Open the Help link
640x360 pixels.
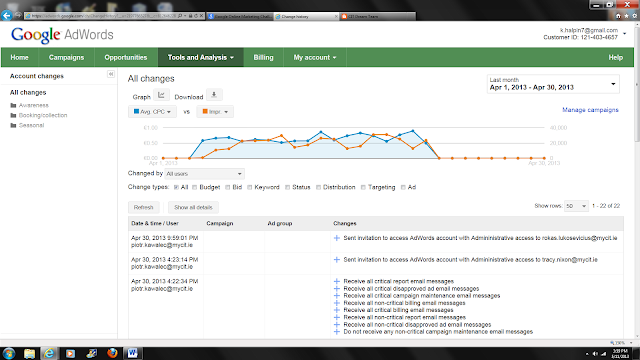(616, 58)
